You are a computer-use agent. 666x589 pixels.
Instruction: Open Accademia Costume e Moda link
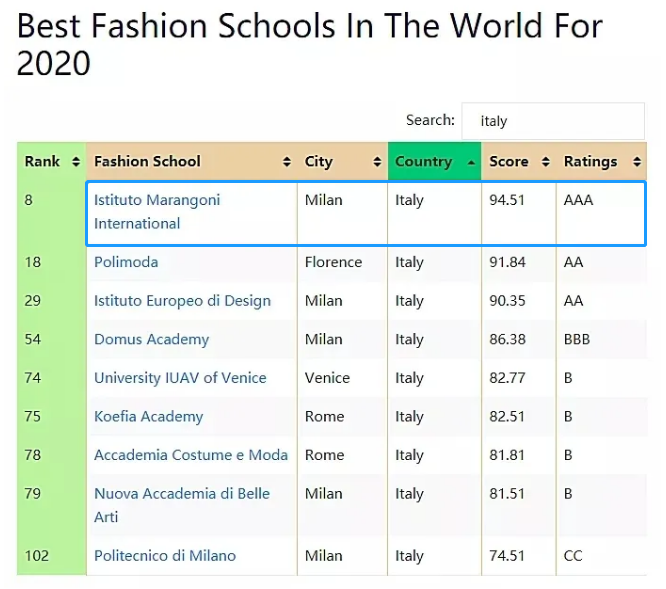[x=191, y=455]
